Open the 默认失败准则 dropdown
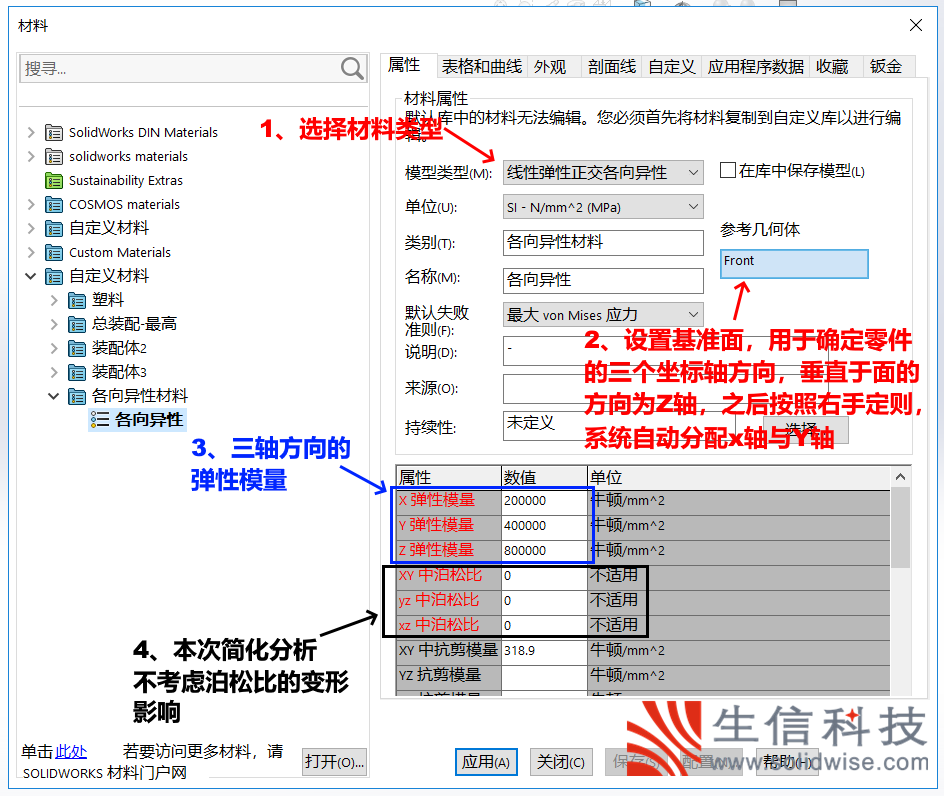This screenshot has width=944, height=796. point(603,315)
